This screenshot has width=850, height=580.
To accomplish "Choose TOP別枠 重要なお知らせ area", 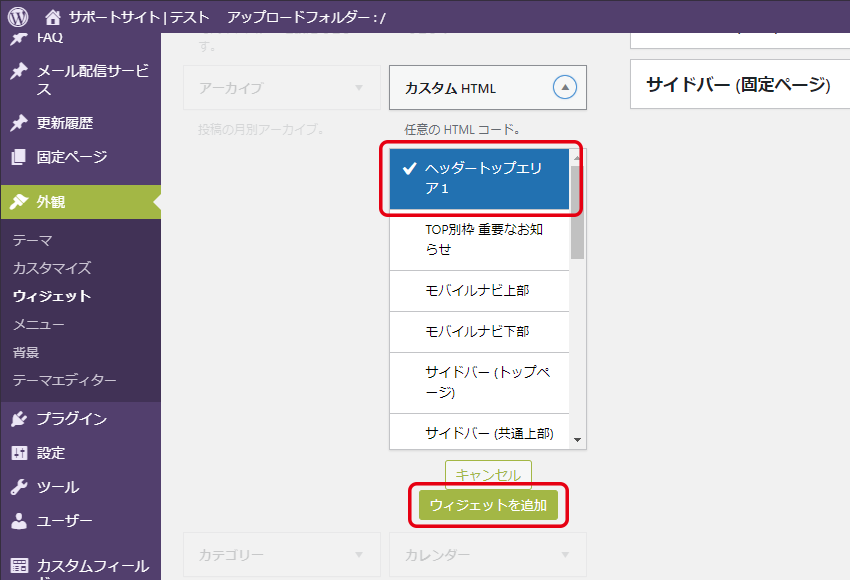I will click(479, 240).
